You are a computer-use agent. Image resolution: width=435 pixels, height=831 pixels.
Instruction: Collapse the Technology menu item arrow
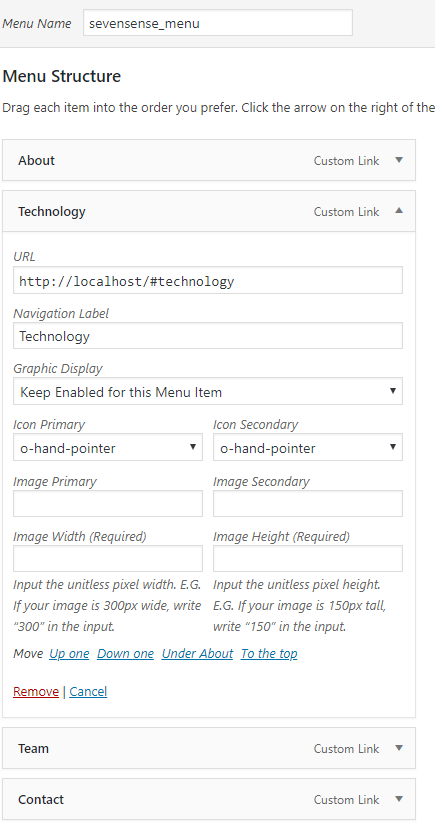(399, 211)
